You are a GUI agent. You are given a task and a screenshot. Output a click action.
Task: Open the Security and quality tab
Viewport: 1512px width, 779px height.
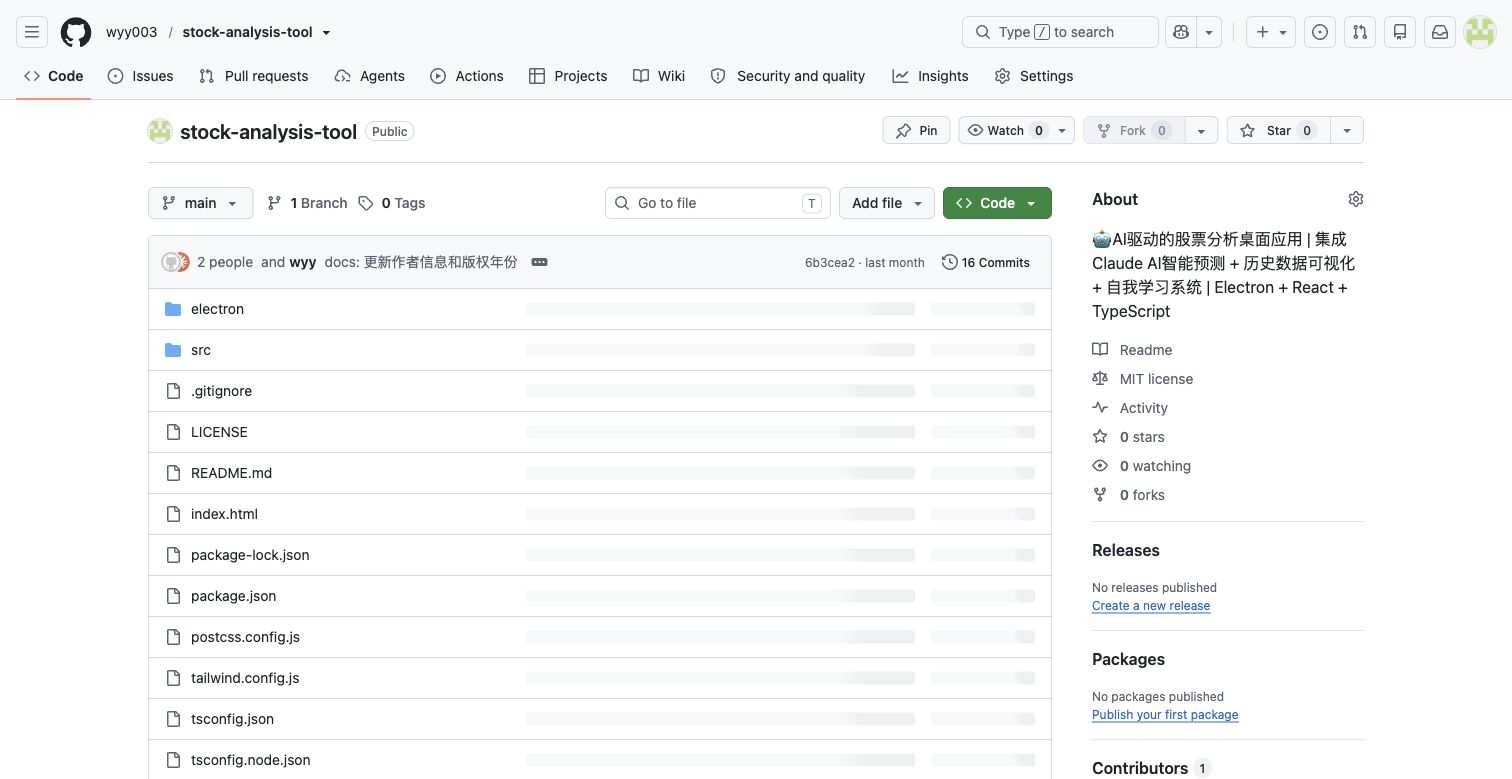[x=788, y=76]
